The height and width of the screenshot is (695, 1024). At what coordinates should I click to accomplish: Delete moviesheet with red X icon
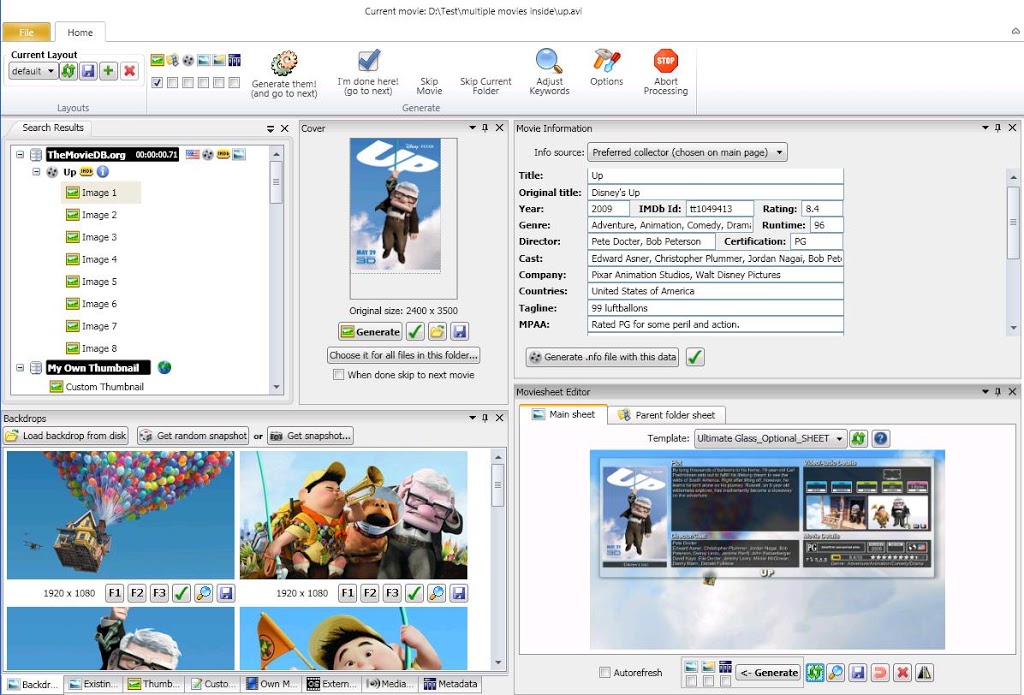(903, 672)
